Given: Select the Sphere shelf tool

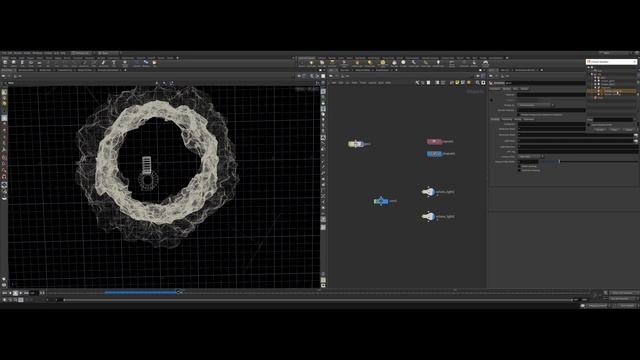Looking at the screenshot, I should point(14,62).
